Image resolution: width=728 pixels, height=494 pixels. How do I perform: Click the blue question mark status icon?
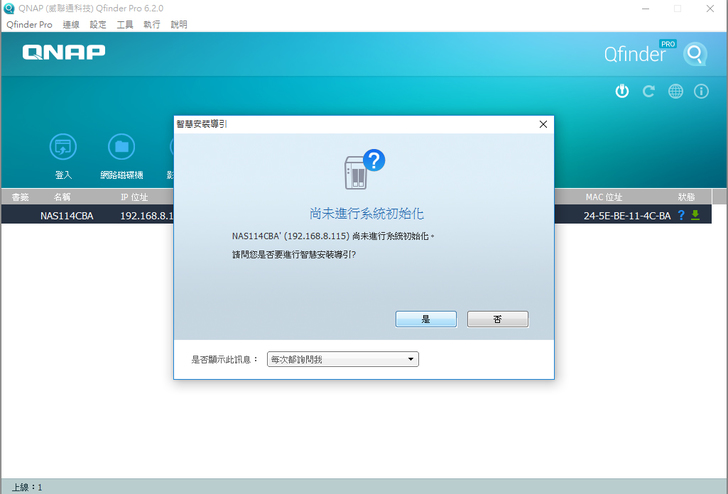point(681,215)
